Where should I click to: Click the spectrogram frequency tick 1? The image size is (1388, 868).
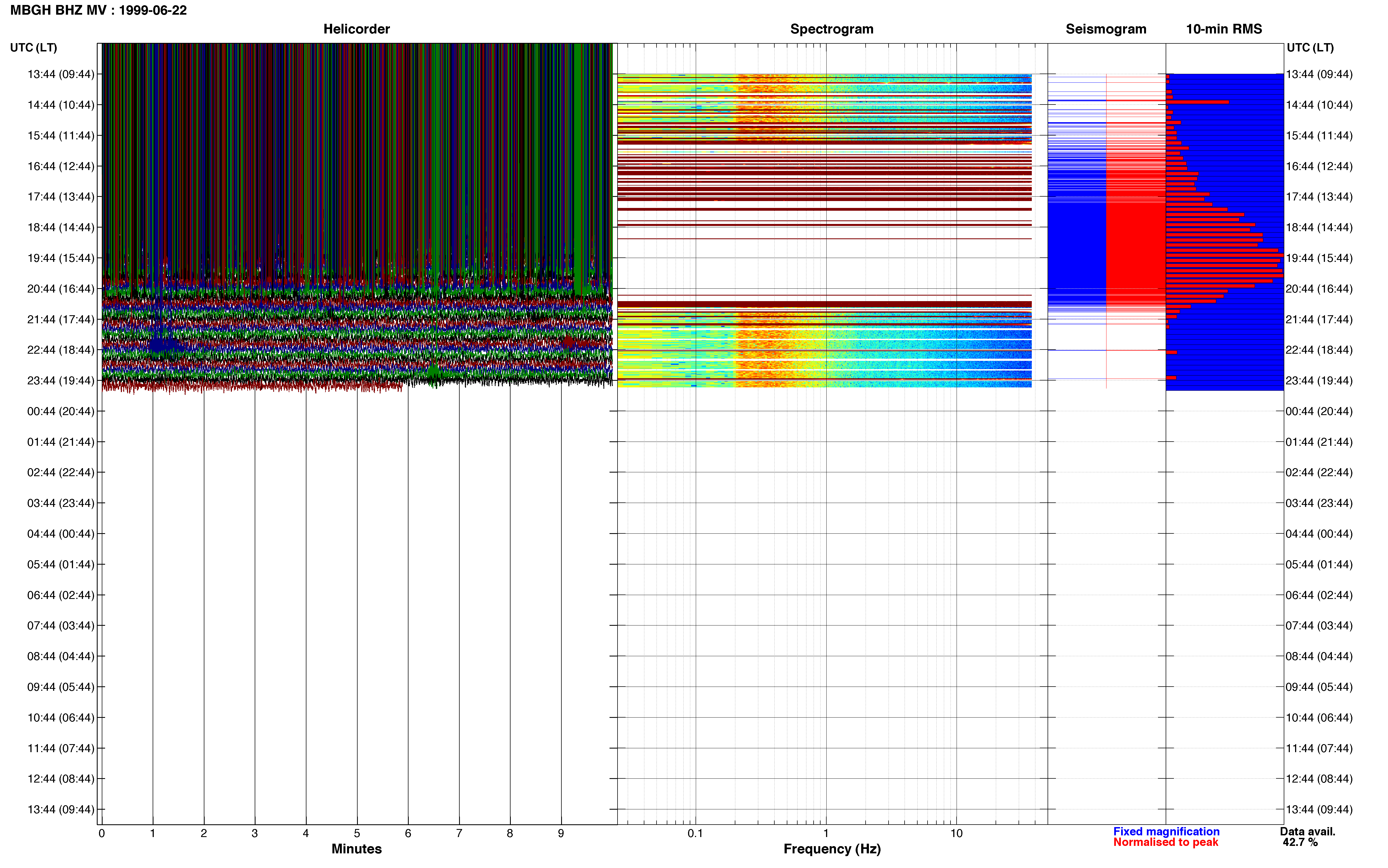tap(826, 833)
